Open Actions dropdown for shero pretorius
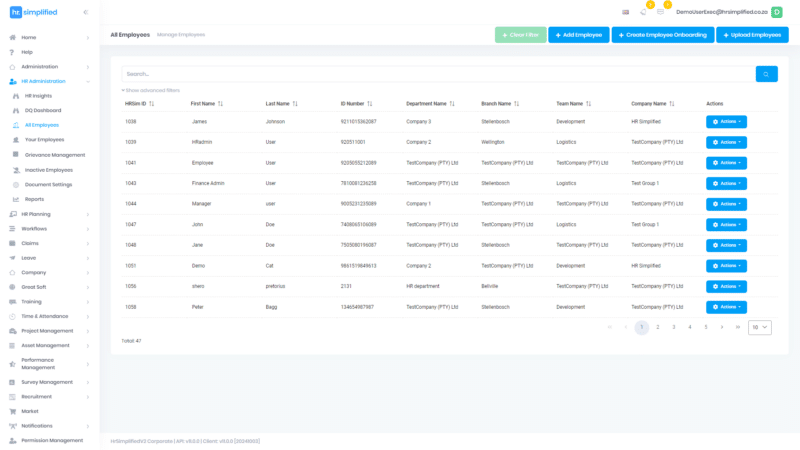The width and height of the screenshot is (800, 450). (x=726, y=287)
